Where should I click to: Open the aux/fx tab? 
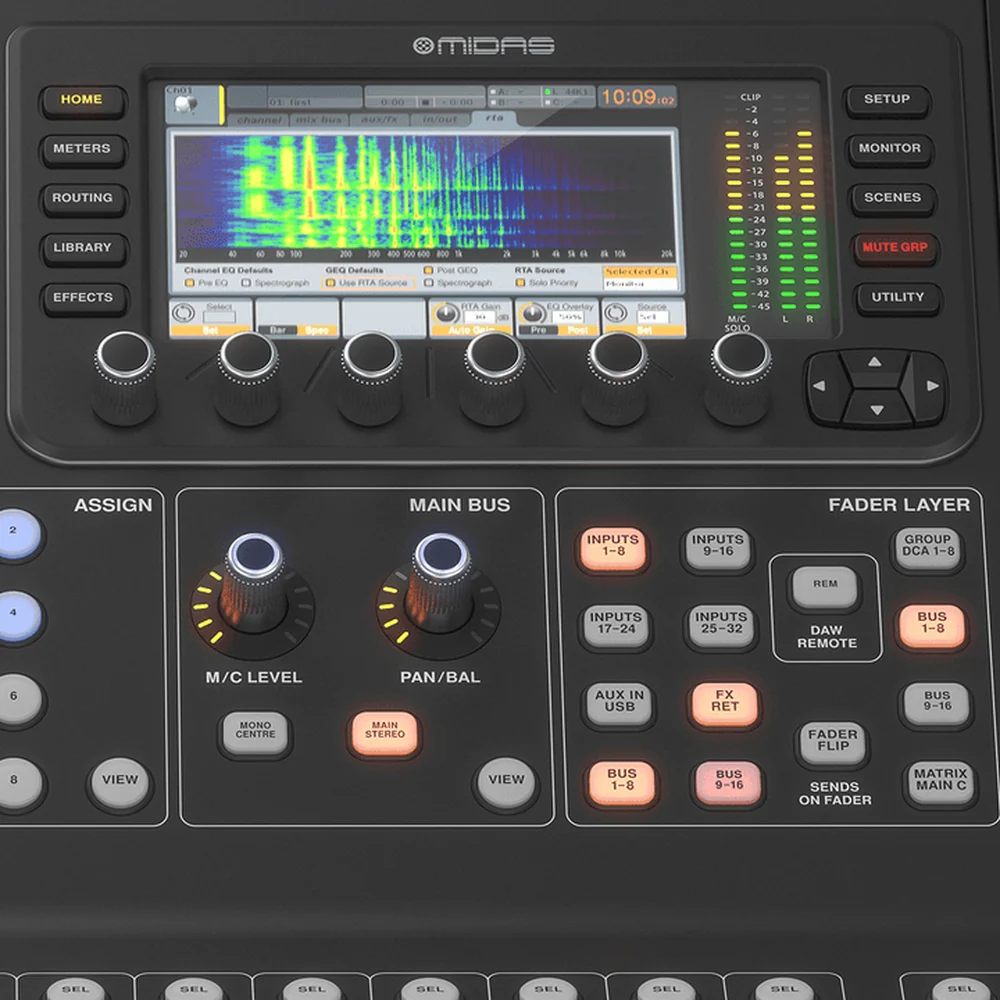click(379, 120)
